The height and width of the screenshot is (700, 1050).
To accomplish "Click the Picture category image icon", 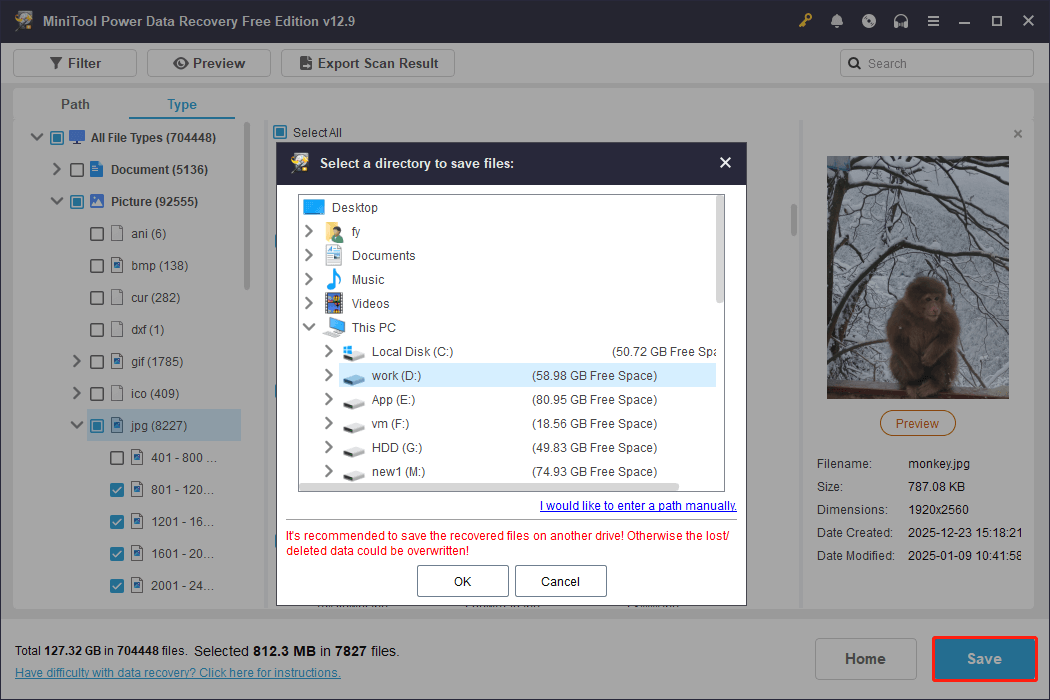I will click(x=96, y=201).
